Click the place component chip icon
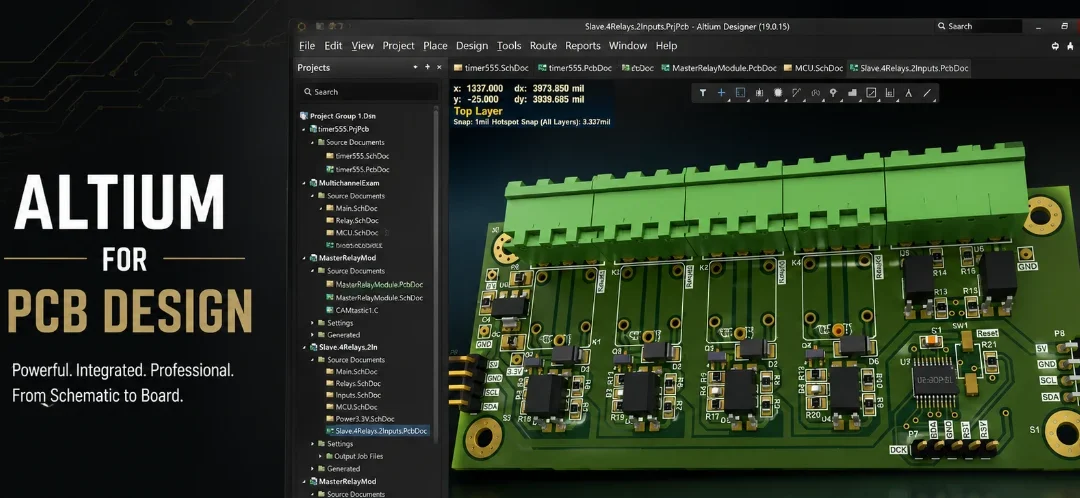Image resolution: width=1080 pixels, height=498 pixels. point(778,93)
